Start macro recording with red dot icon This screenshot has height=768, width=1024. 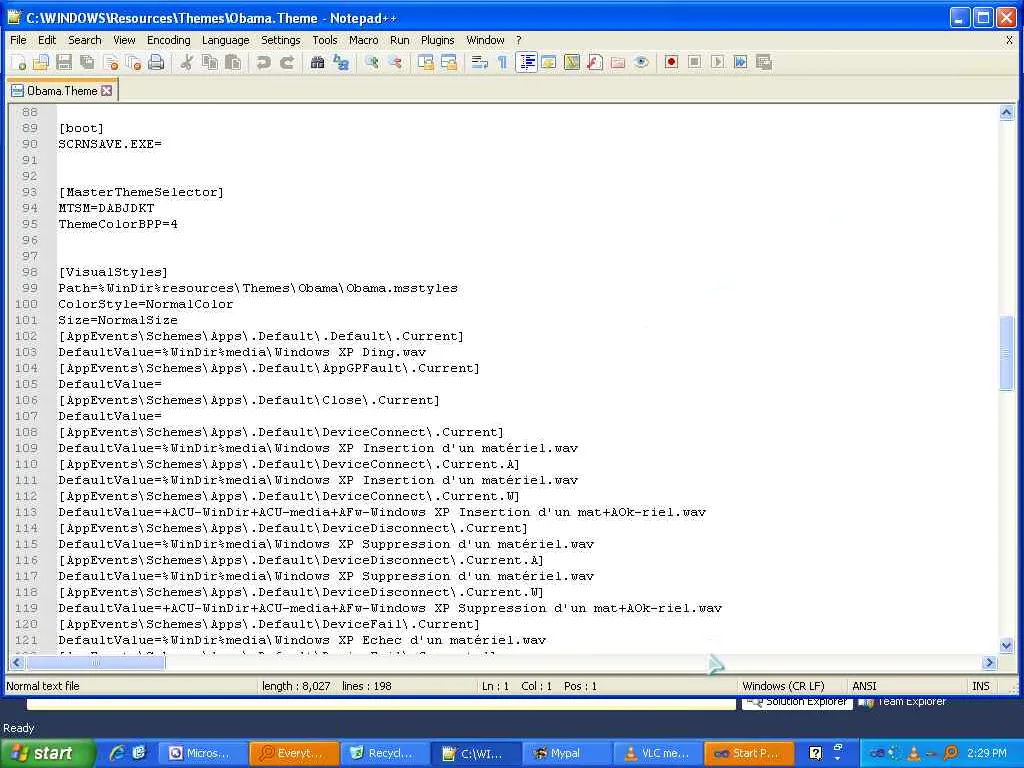671,62
